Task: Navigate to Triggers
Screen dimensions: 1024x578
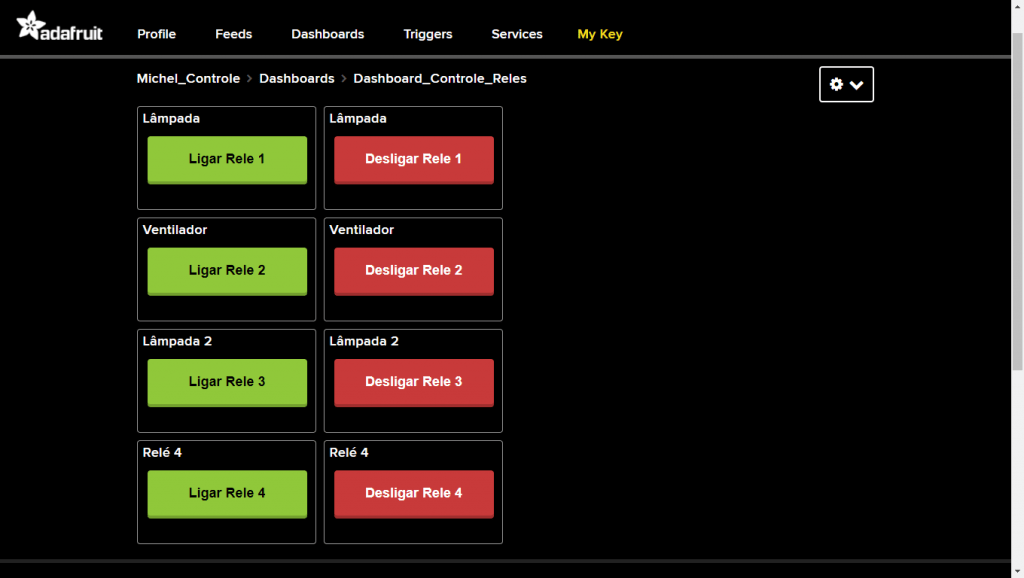Action: (428, 34)
